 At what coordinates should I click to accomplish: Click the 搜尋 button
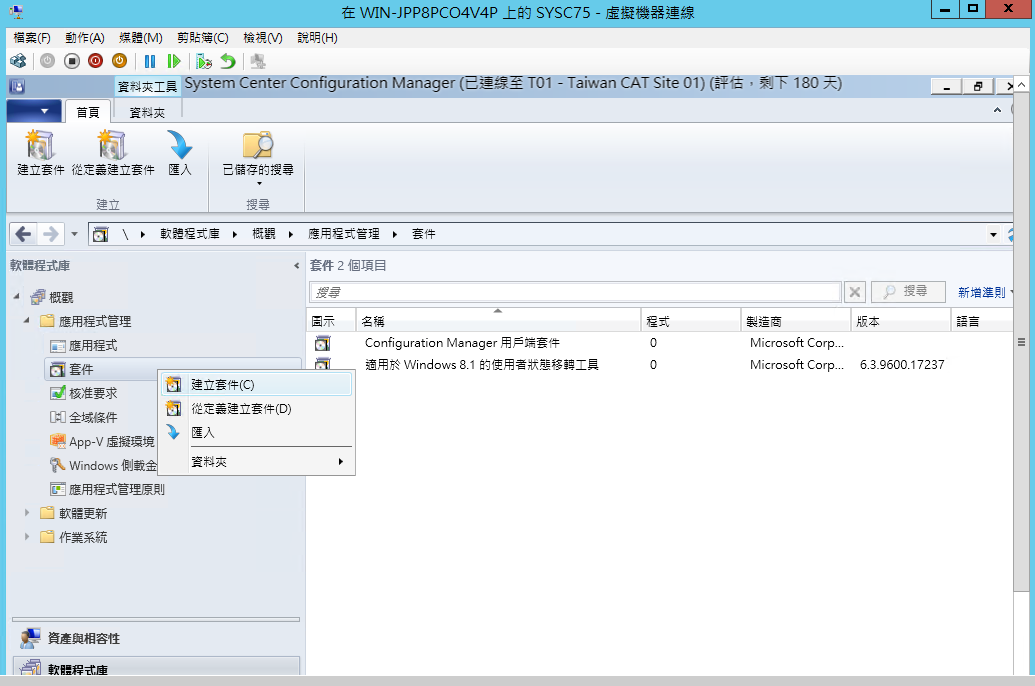point(908,292)
